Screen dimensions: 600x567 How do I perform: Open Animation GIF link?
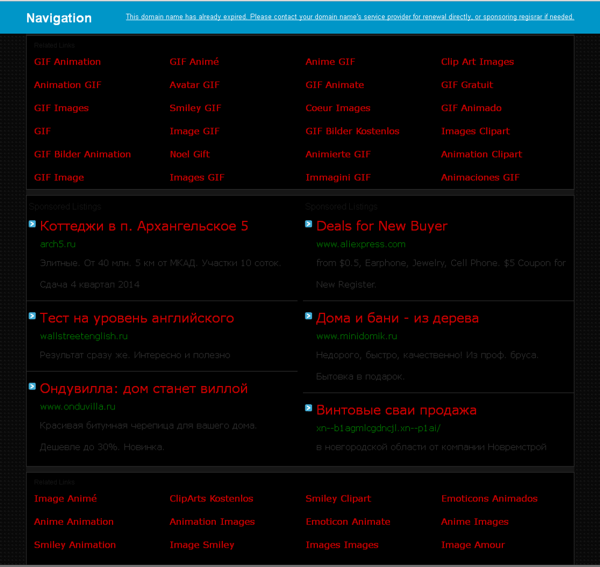click(x=67, y=85)
